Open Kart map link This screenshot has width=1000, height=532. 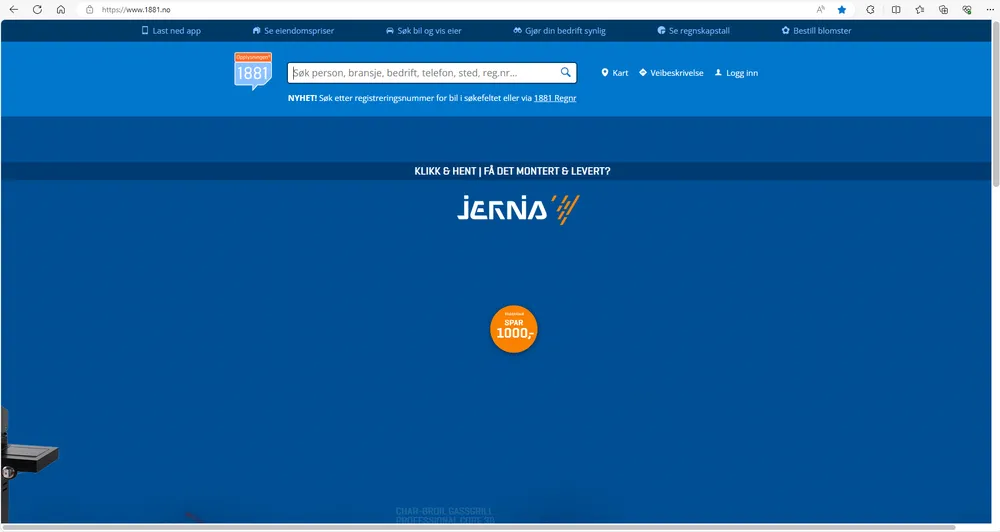(x=614, y=73)
